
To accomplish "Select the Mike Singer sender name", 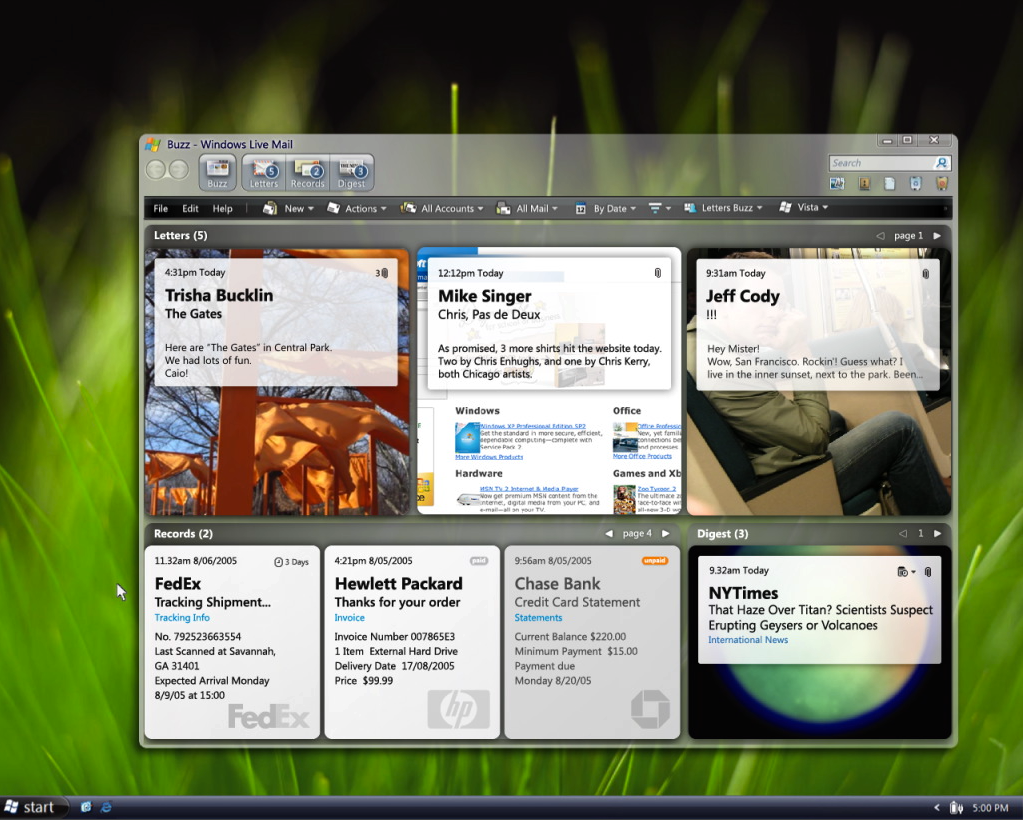I will 485,296.
